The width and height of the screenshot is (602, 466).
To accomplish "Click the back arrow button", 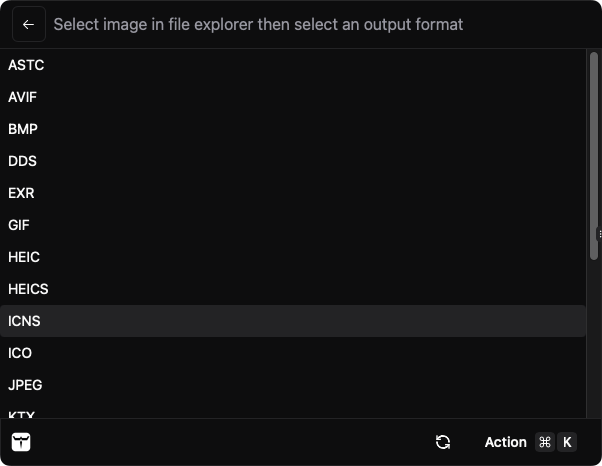I will (28, 24).
